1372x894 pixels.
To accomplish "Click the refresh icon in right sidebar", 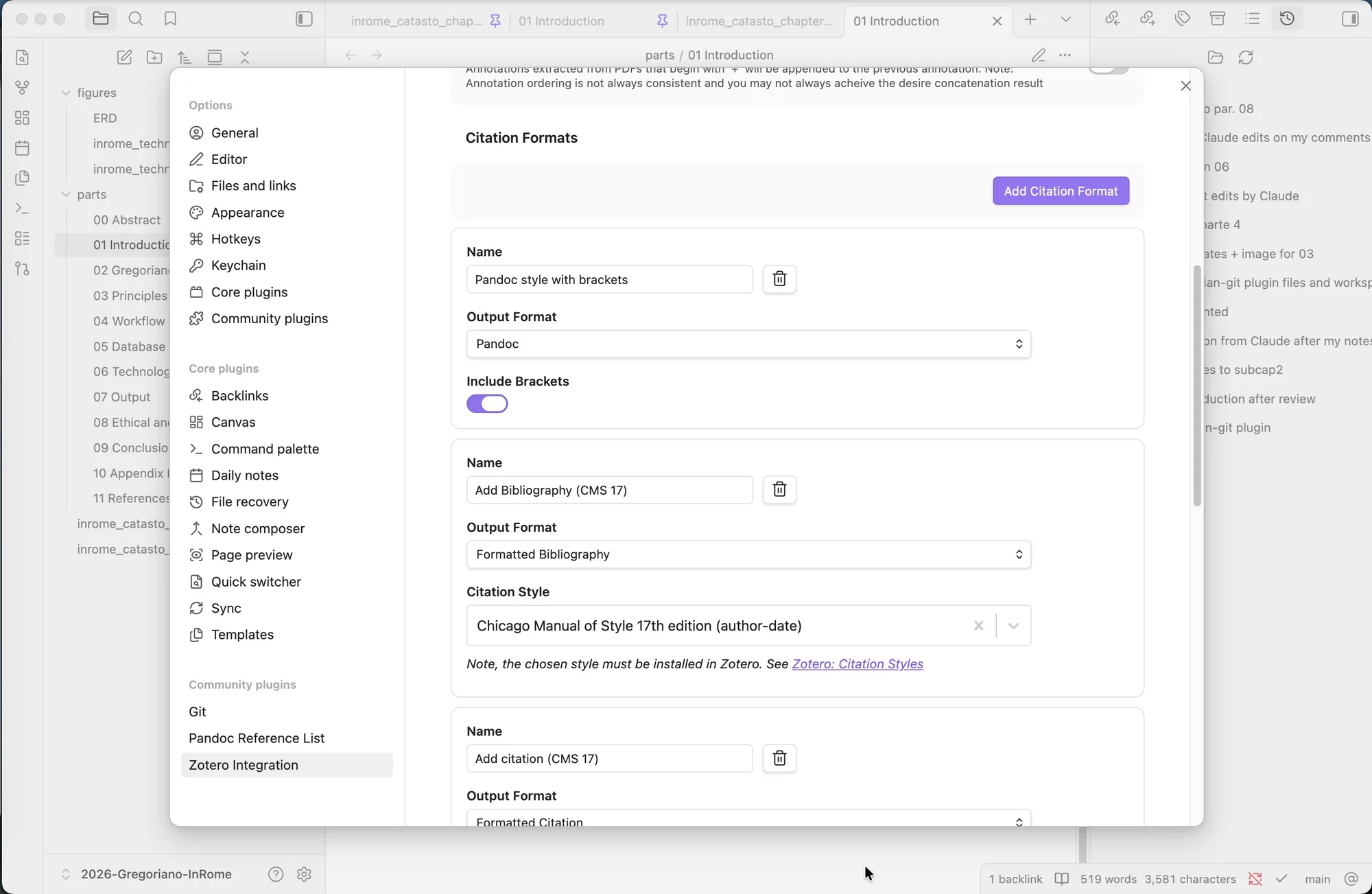I will tap(1246, 57).
